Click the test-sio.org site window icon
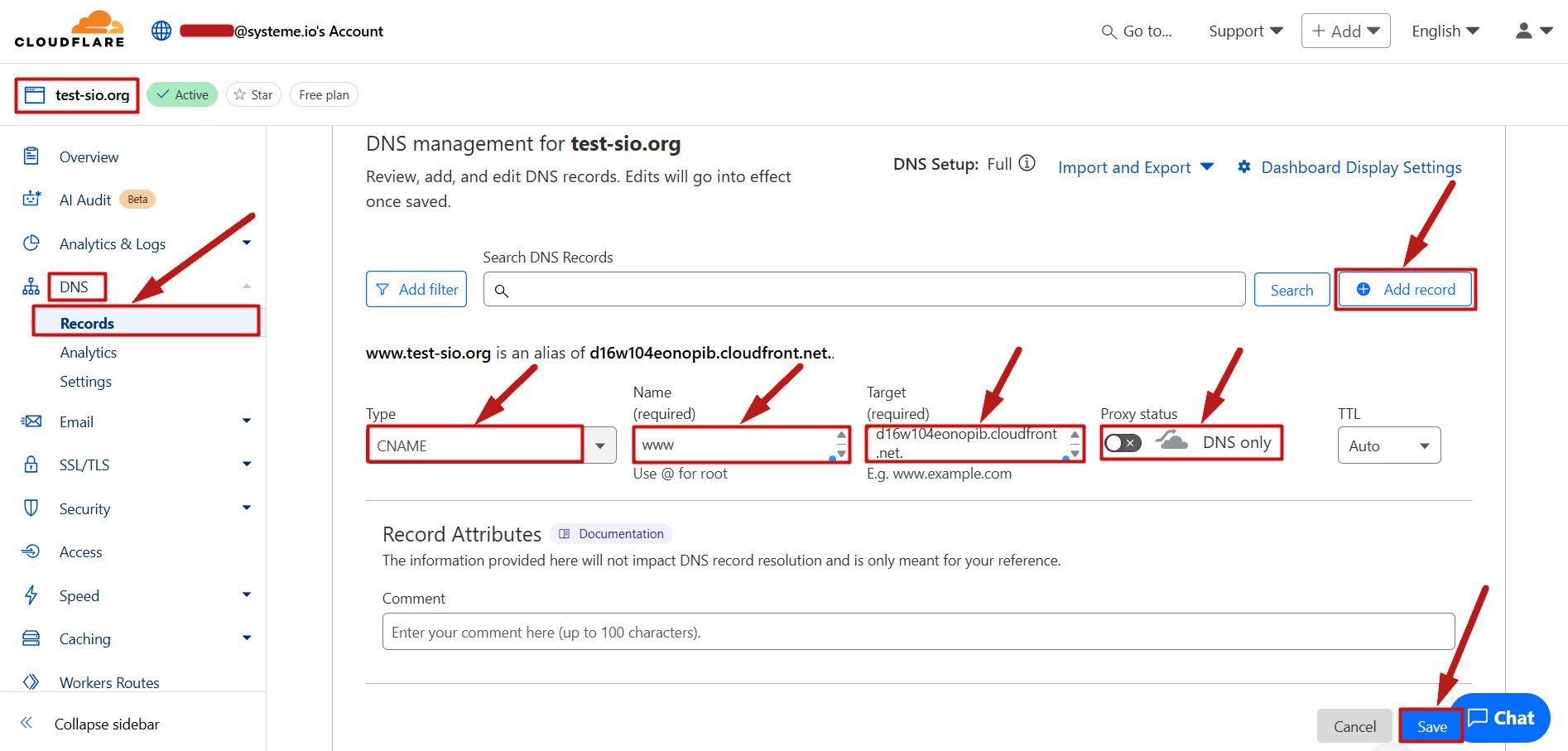Screen dimensions: 1568x751 point(35,95)
